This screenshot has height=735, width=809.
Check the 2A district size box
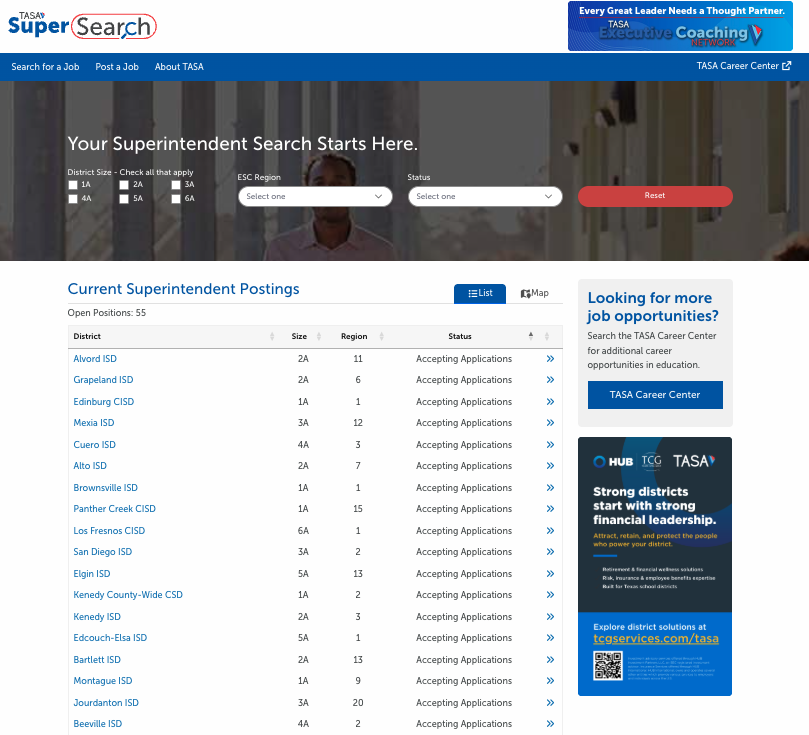(x=124, y=185)
